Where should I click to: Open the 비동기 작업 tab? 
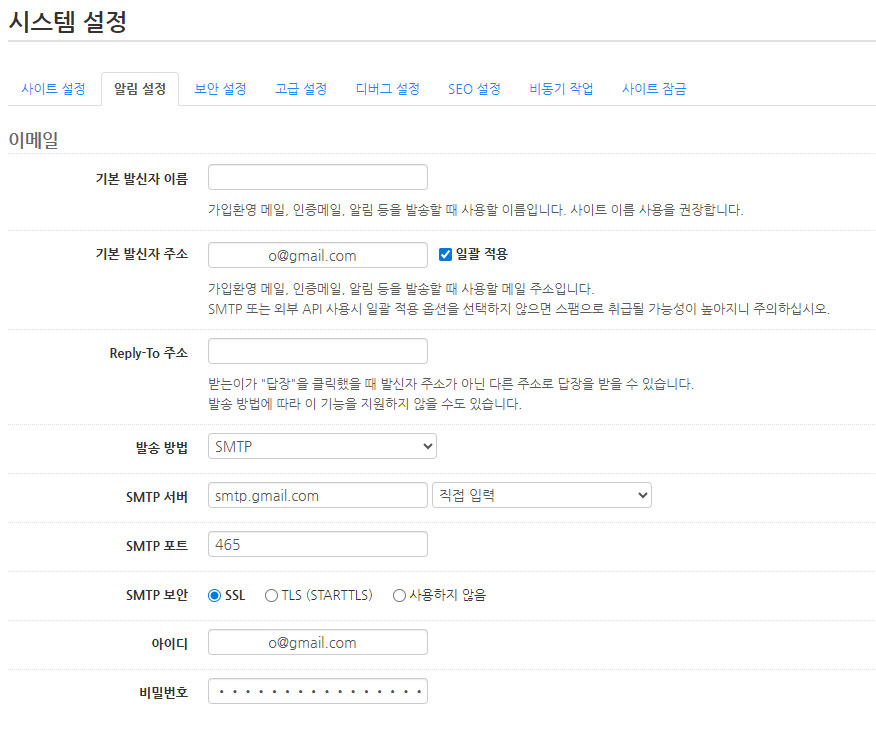[561, 89]
